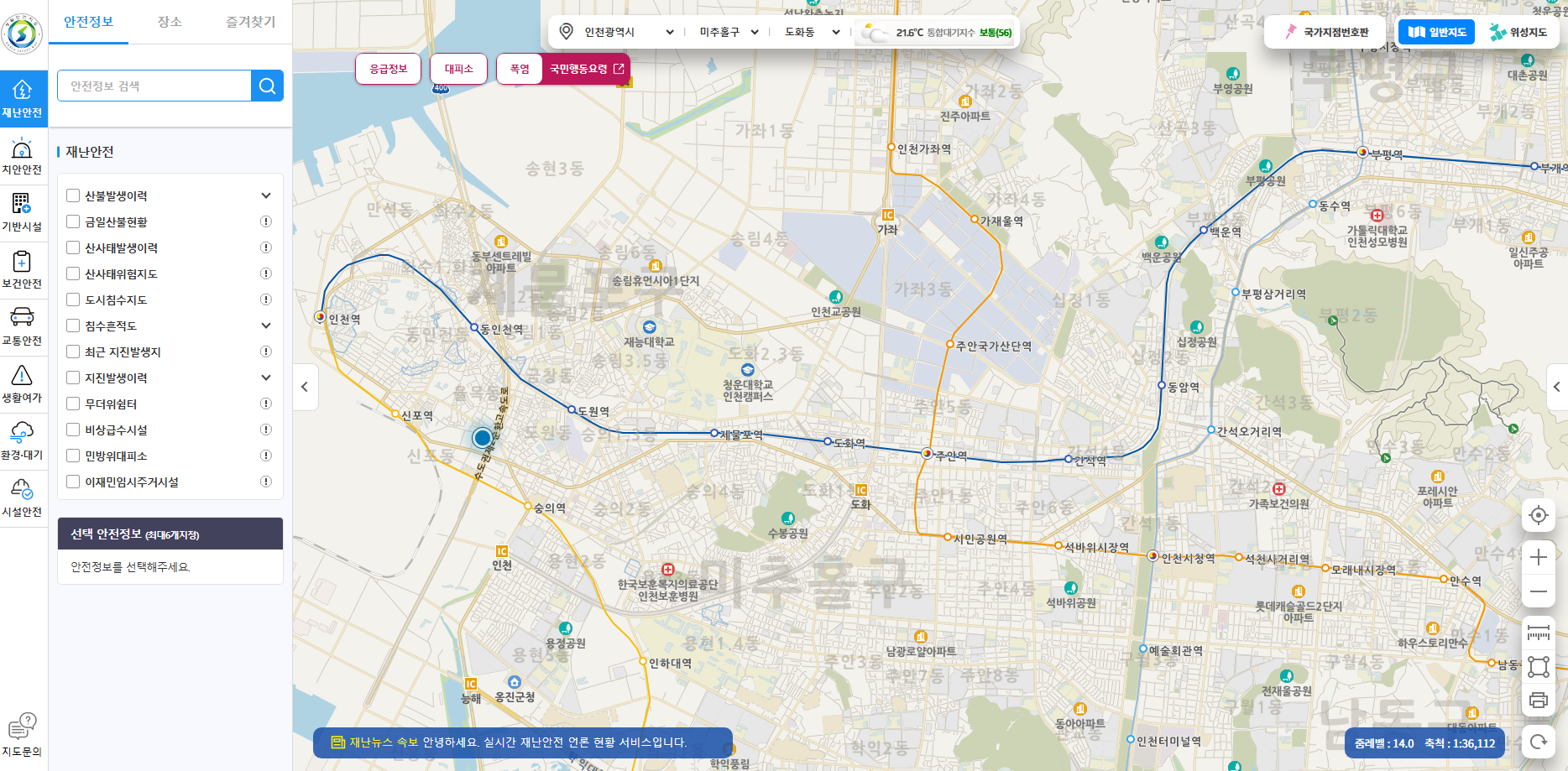This screenshot has height=771, width=1568.
Task: Click the print map icon
Action: (x=1539, y=701)
